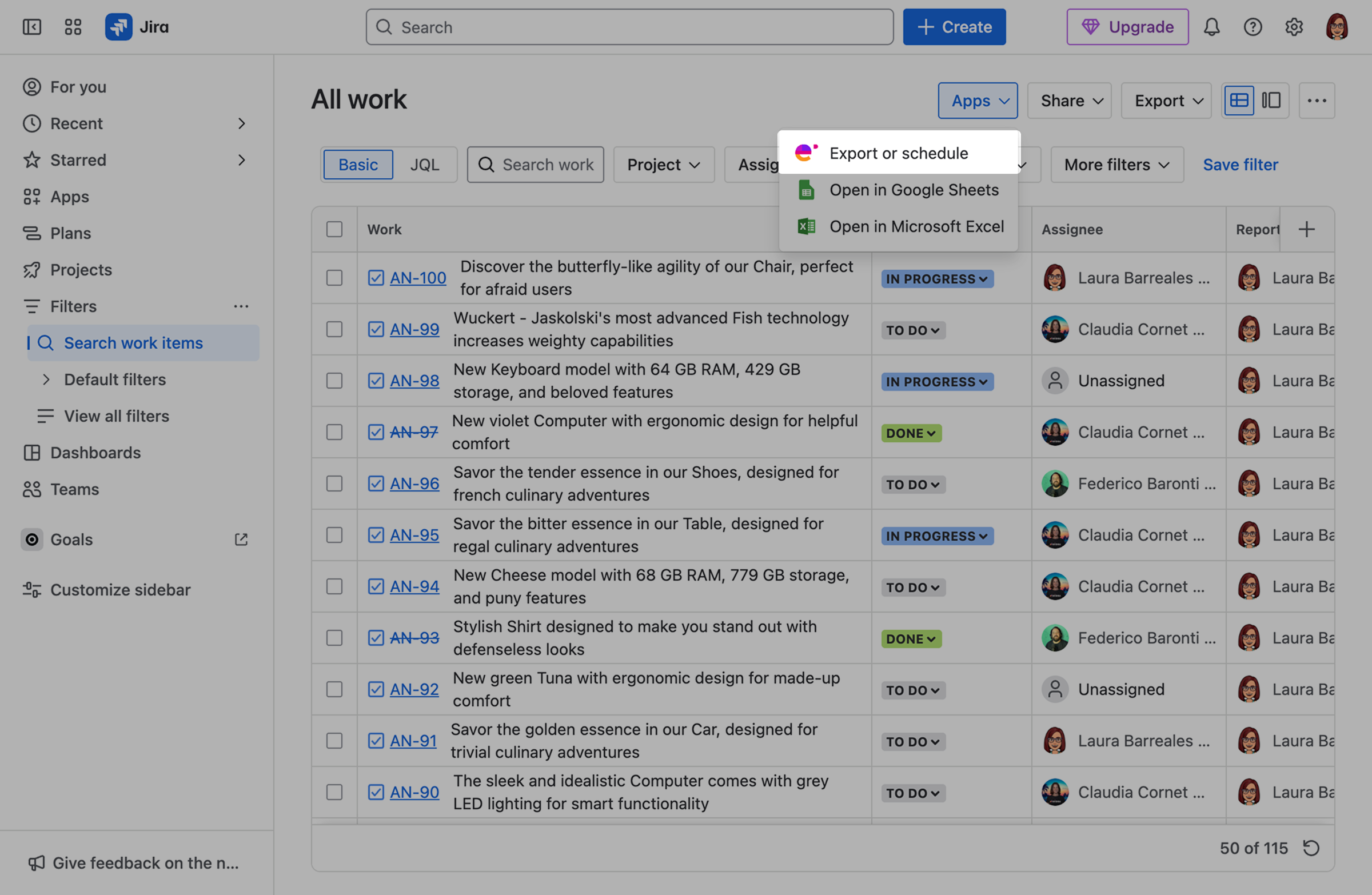
Task: Open Search work items in Filters
Action: [x=133, y=342]
